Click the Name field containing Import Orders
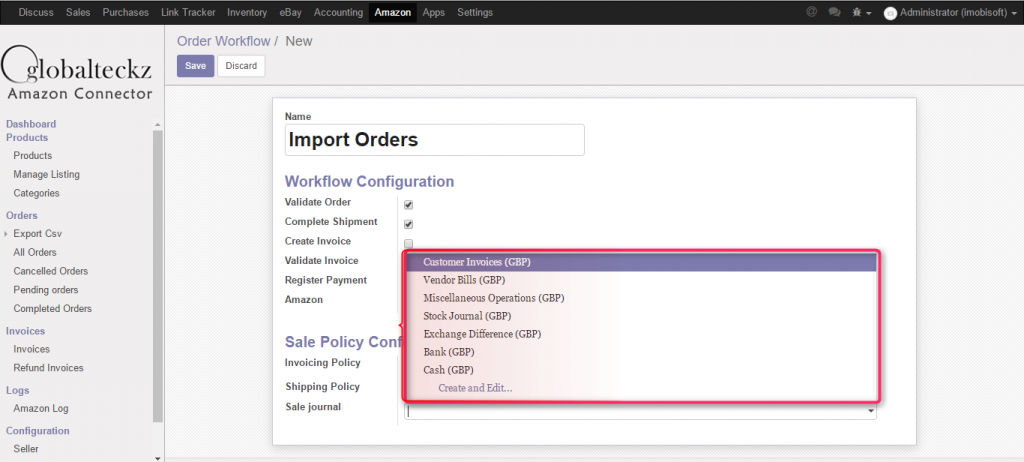The width and height of the screenshot is (1024, 462). pos(434,140)
